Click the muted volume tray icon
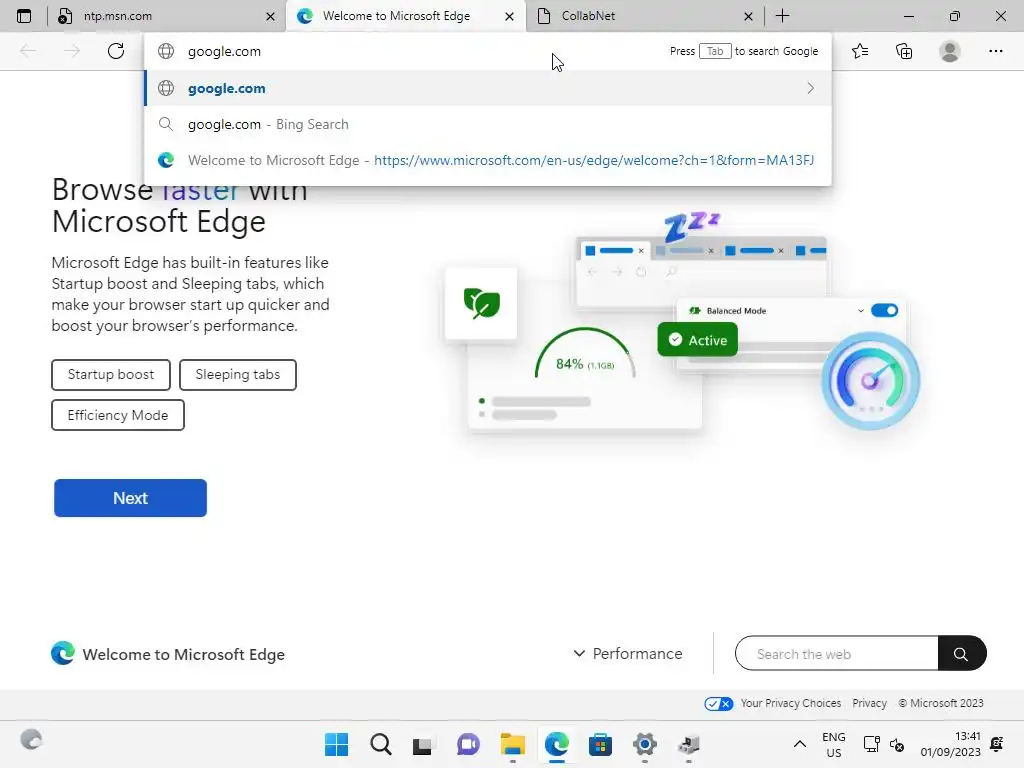 point(897,744)
